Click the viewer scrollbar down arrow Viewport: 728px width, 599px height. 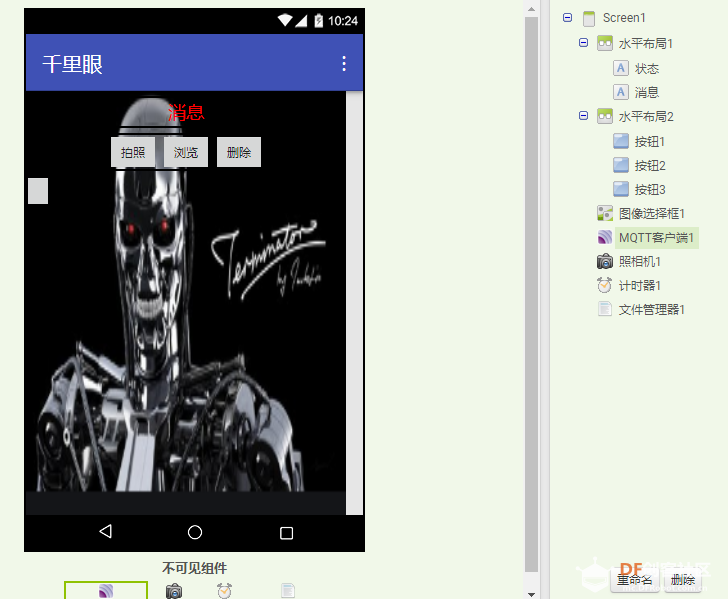point(532,594)
